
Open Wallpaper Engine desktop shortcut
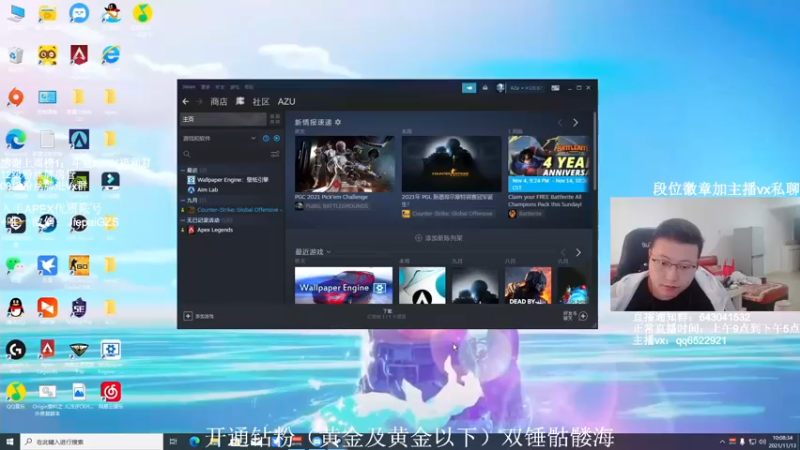click(111, 350)
